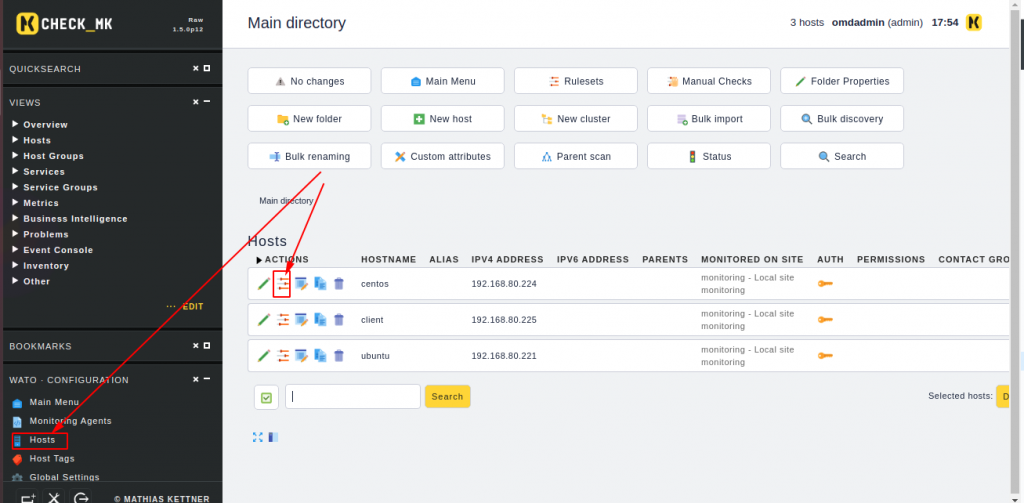The width and height of the screenshot is (1024, 503).
Task: Minimize the Views snapin
Action: pos(207,102)
